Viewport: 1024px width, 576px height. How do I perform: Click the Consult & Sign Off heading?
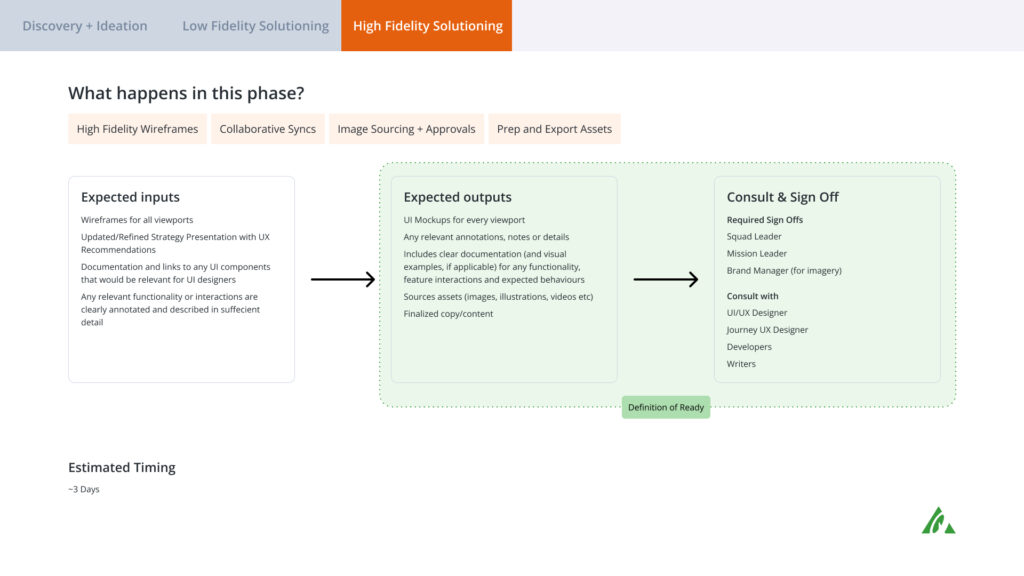[x=782, y=197]
